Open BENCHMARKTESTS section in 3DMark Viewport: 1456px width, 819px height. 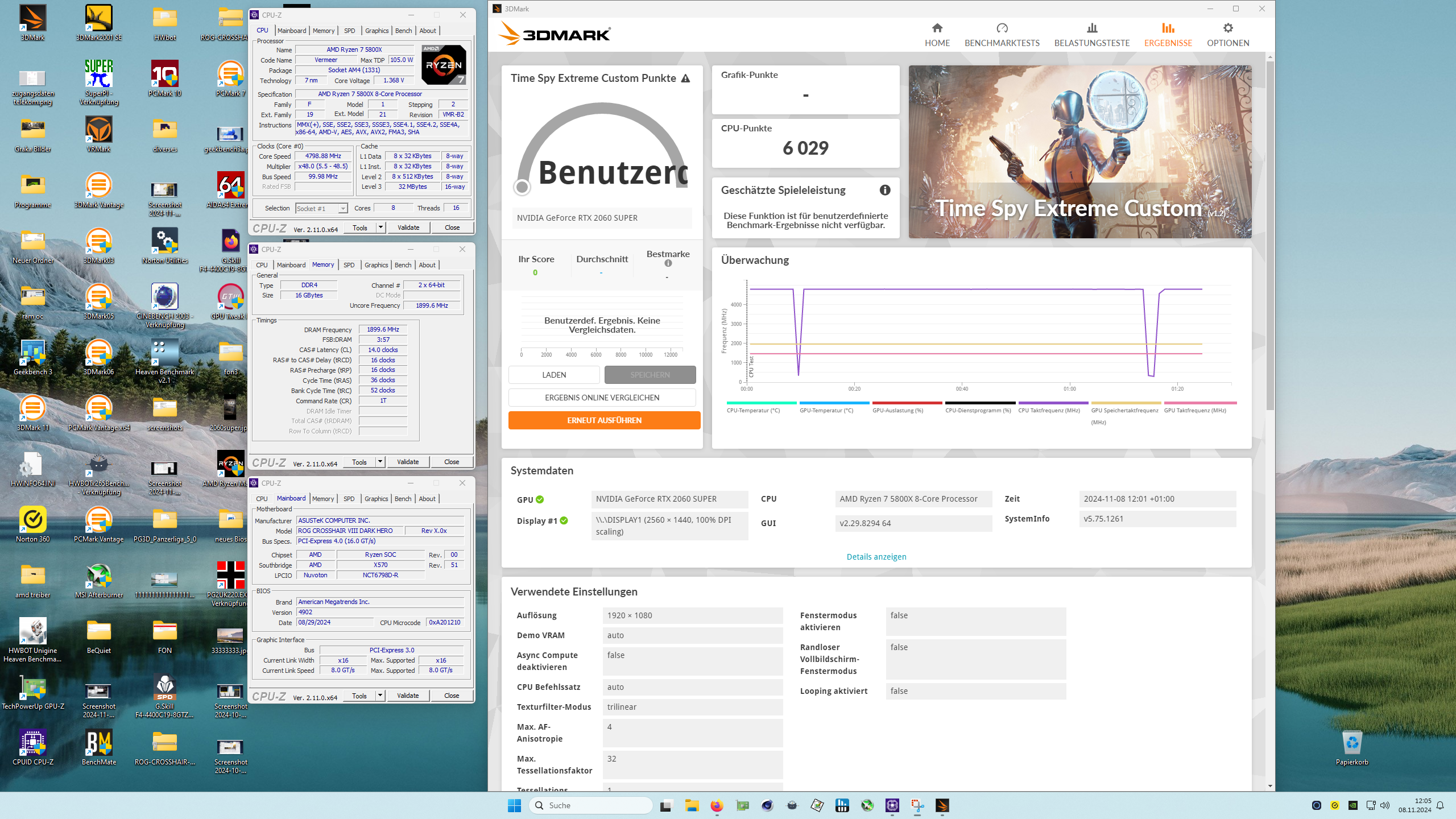(x=1002, y=35)
